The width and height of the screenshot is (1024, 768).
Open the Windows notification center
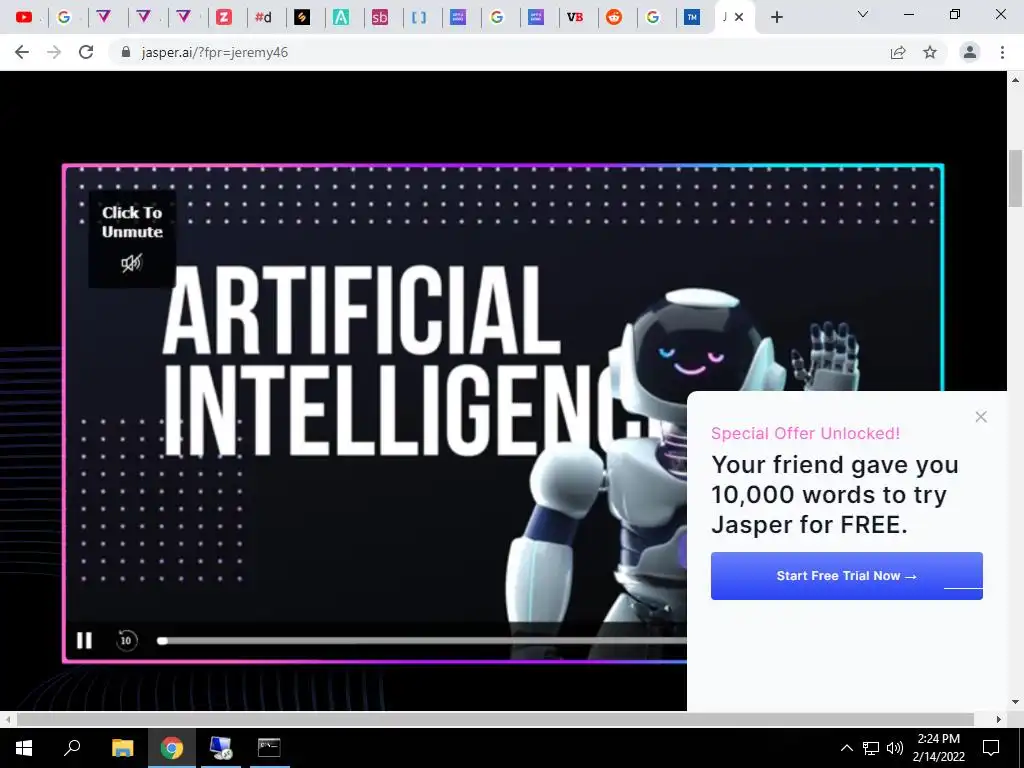point(991,748)
